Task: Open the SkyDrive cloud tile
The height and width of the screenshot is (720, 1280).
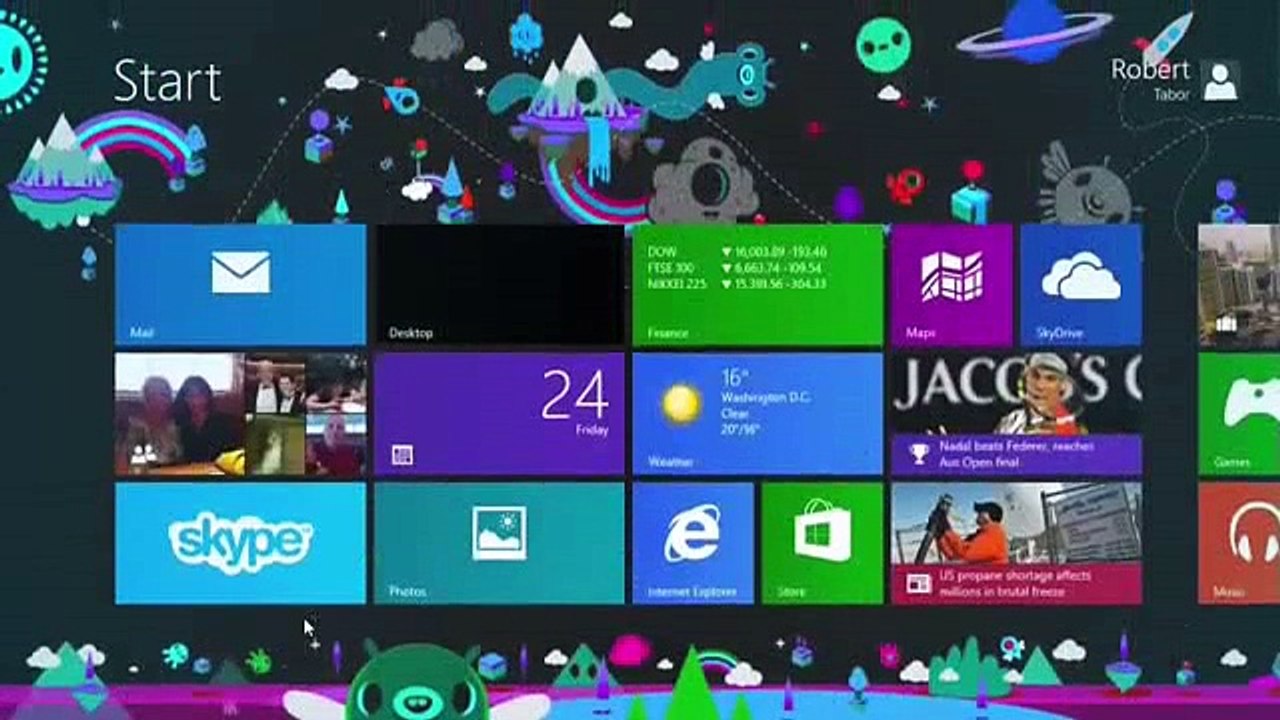Action: (x=1081, y=285)
